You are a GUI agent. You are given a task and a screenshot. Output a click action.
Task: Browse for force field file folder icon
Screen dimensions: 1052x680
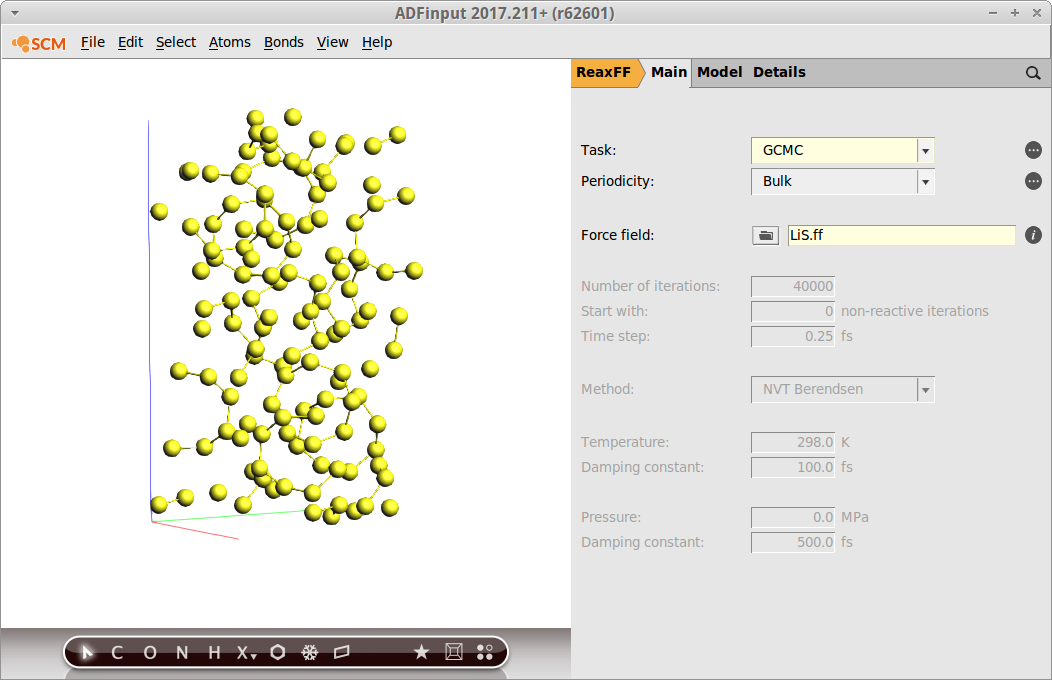click(x=766, y=235)
